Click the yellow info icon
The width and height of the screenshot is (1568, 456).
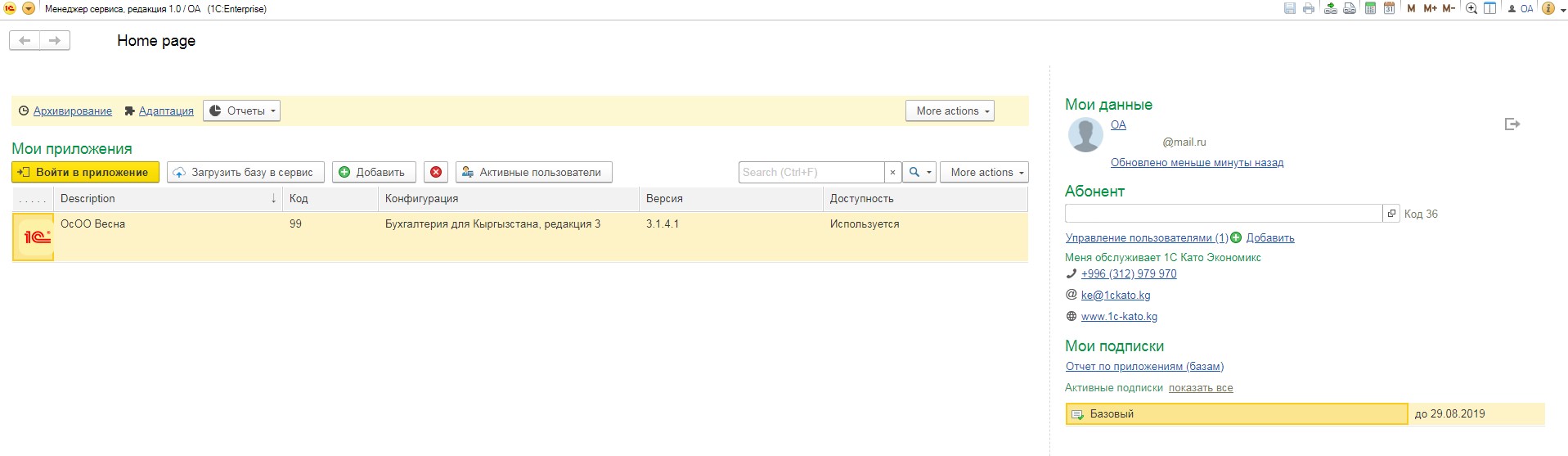[x=1548, y=9]
